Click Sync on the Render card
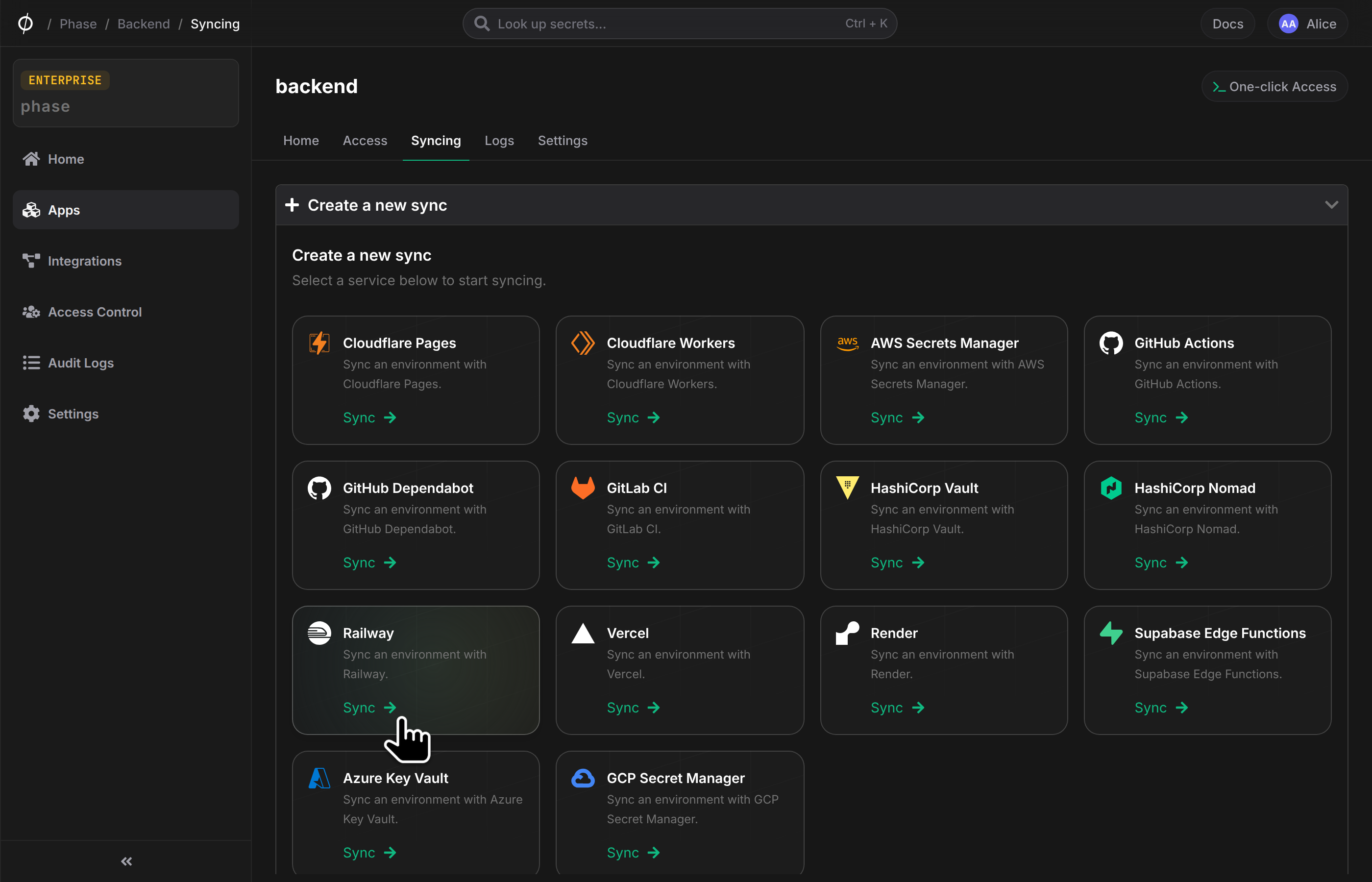Screen dimensions: 1372x882 pos(897,708)
